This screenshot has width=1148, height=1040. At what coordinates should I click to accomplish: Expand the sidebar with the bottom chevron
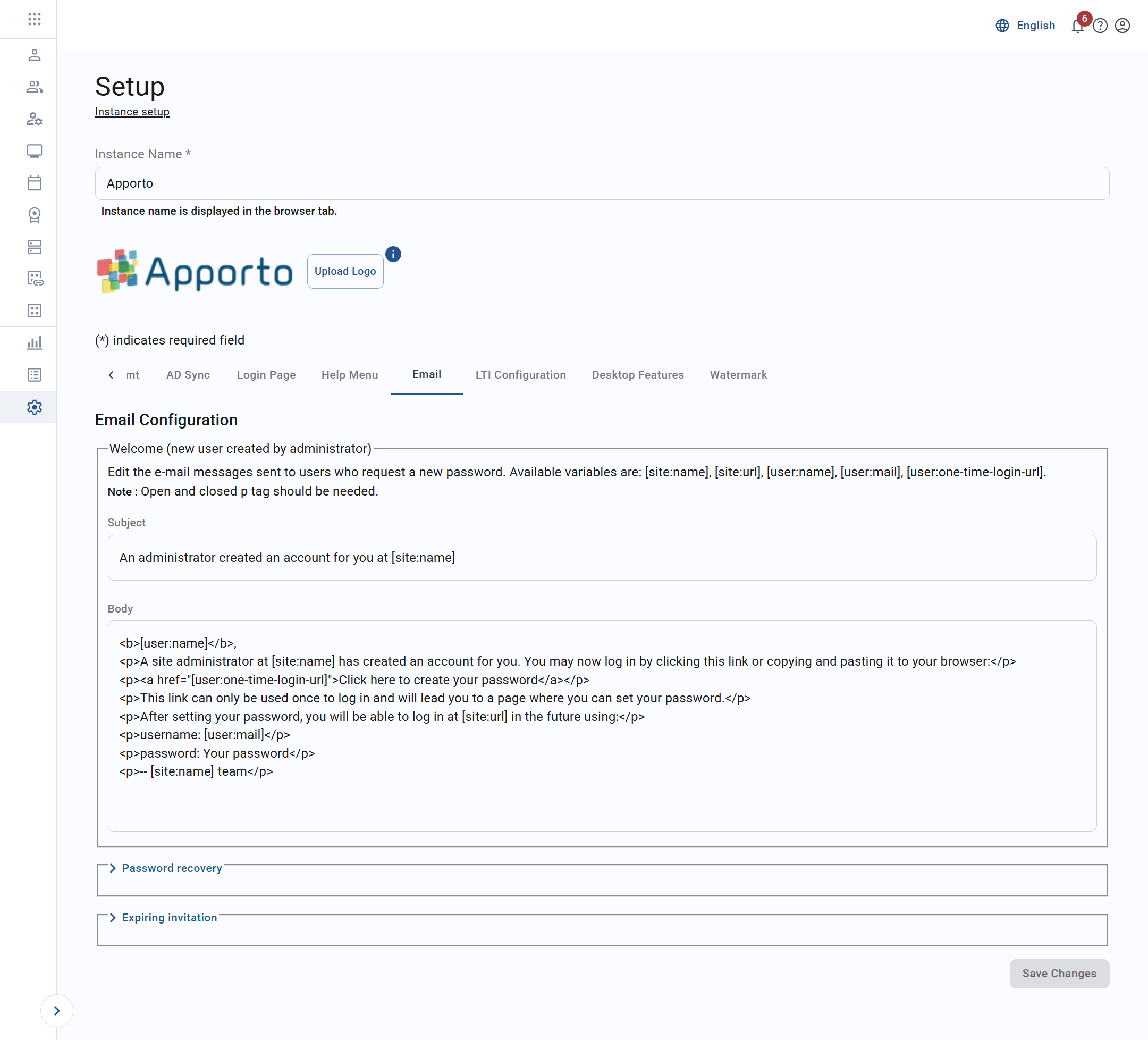pos(56,1010)
